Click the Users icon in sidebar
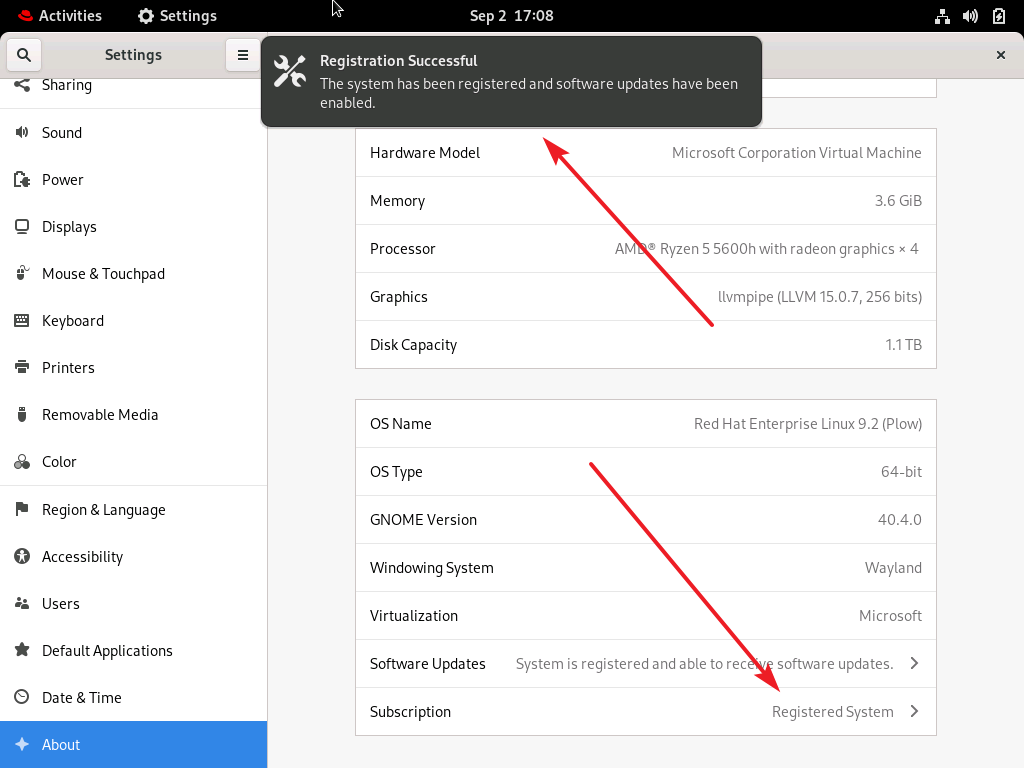This screenshot has height=768, width=1024. pyautogui.click(x=22, y=603)
